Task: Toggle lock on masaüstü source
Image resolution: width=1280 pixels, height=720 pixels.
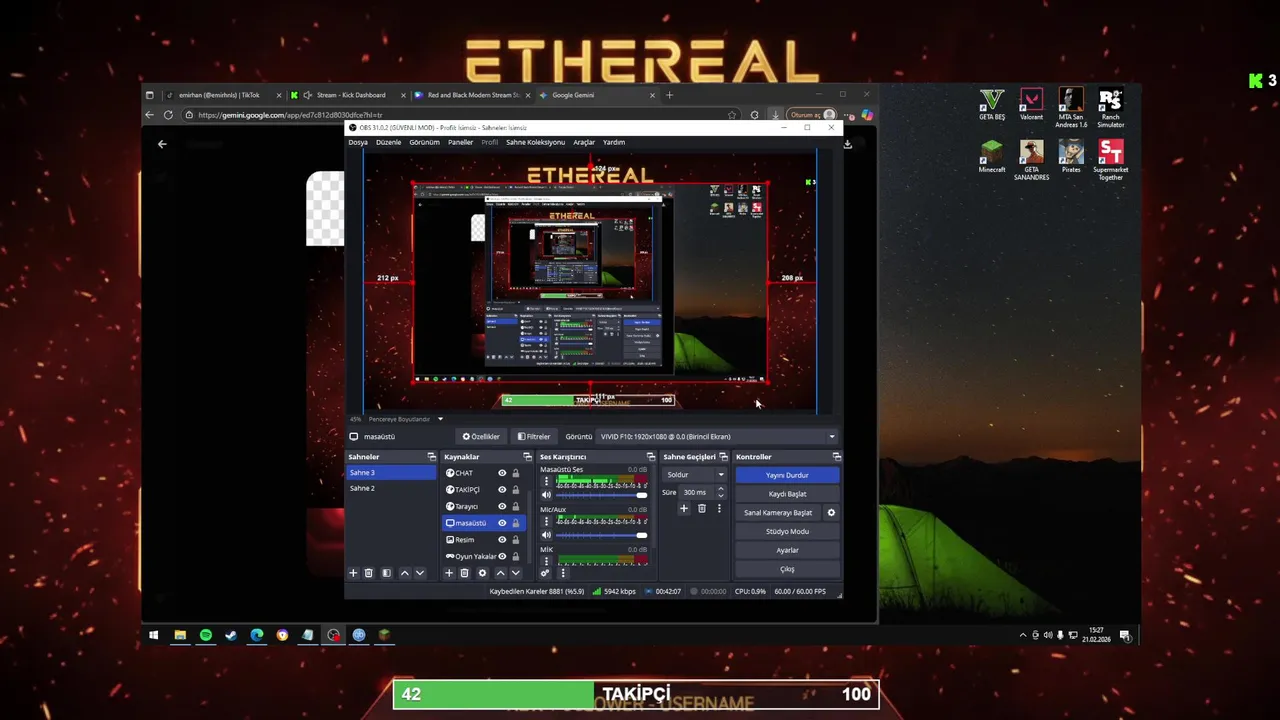Action: pos(516,523)
